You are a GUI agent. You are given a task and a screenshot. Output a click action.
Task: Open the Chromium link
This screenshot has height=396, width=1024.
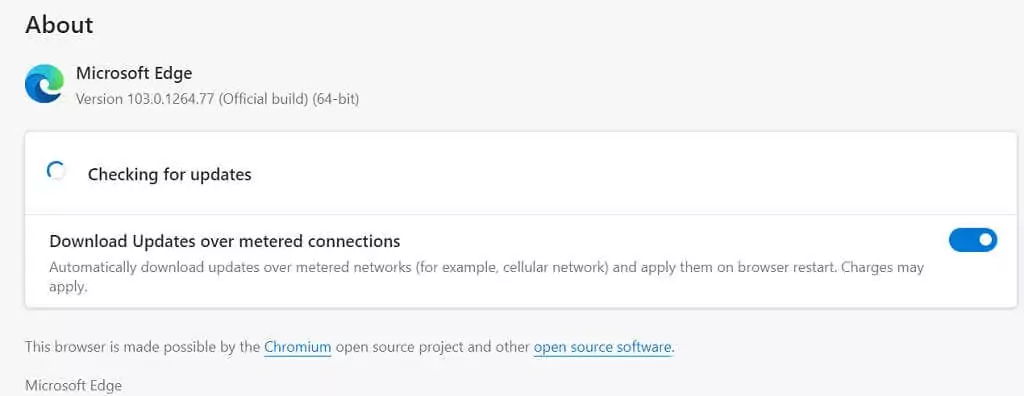[x=297, y=347]
